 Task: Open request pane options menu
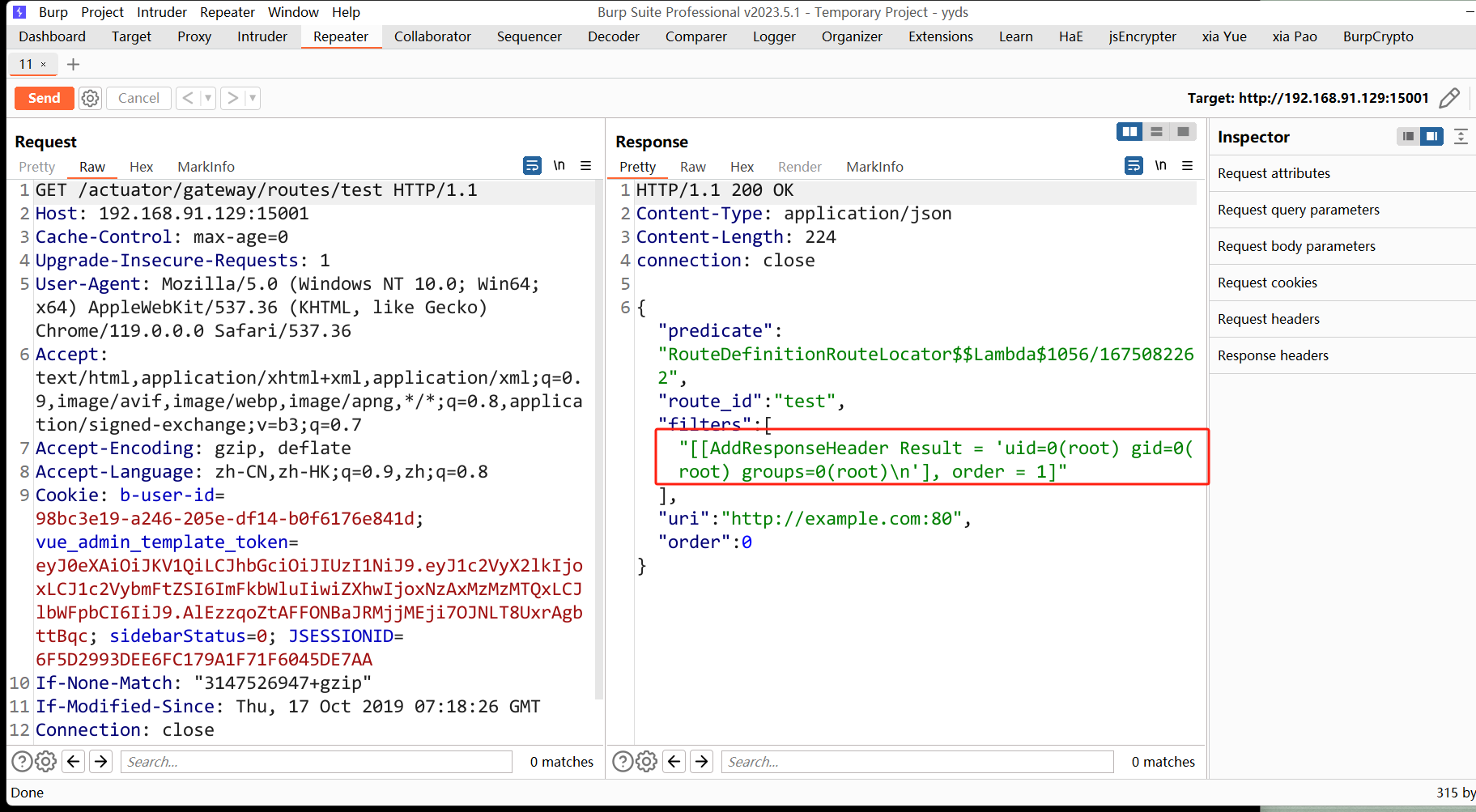click(586, 165)
